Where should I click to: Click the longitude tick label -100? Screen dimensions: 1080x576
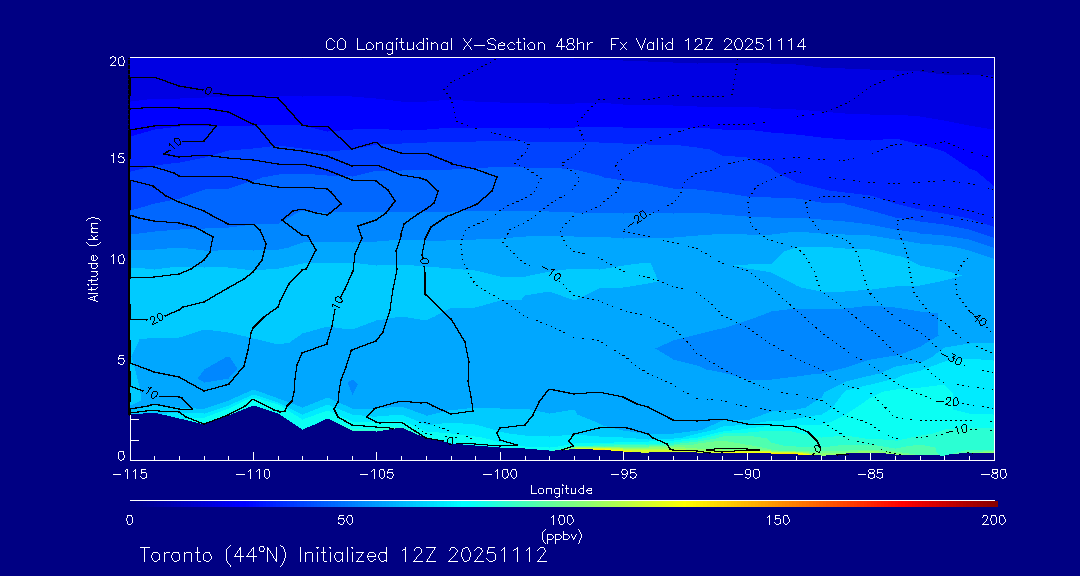point(500,474)
